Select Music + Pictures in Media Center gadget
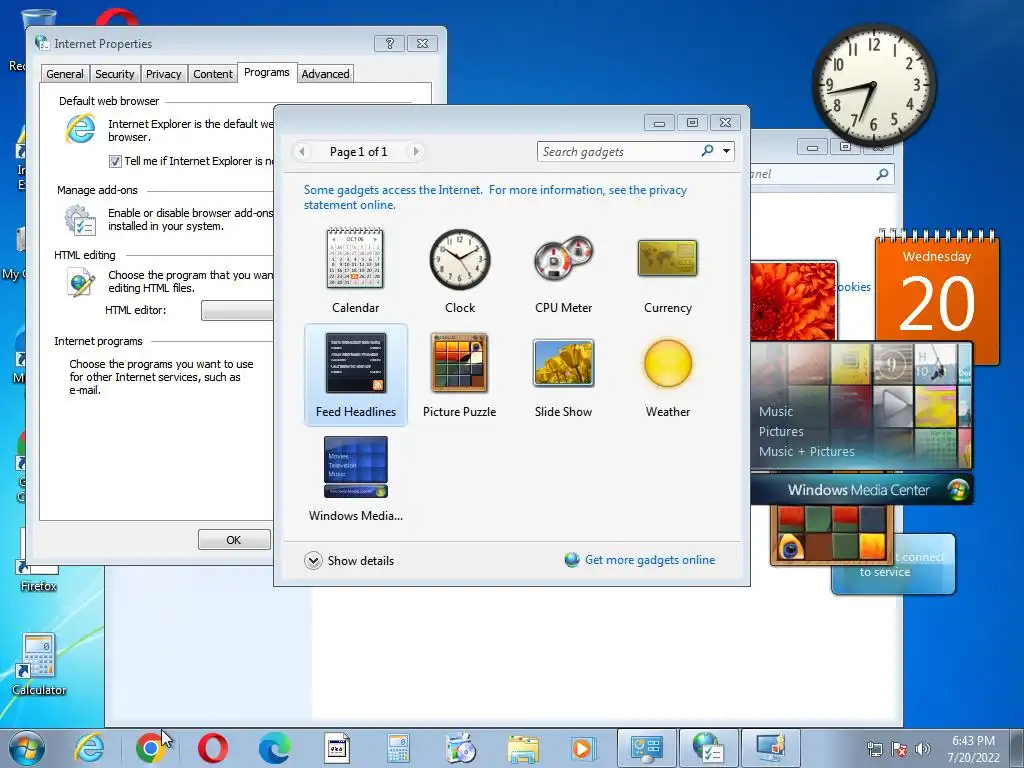Image resolution: width=1024 pixels, height=768 pixels. tap(807, 451)
